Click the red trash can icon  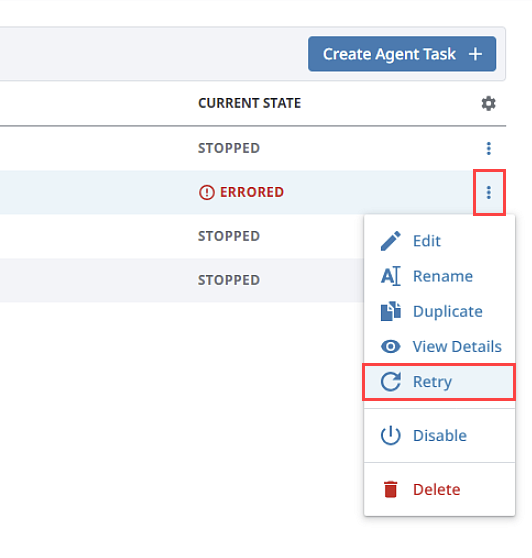pos(391,489)
